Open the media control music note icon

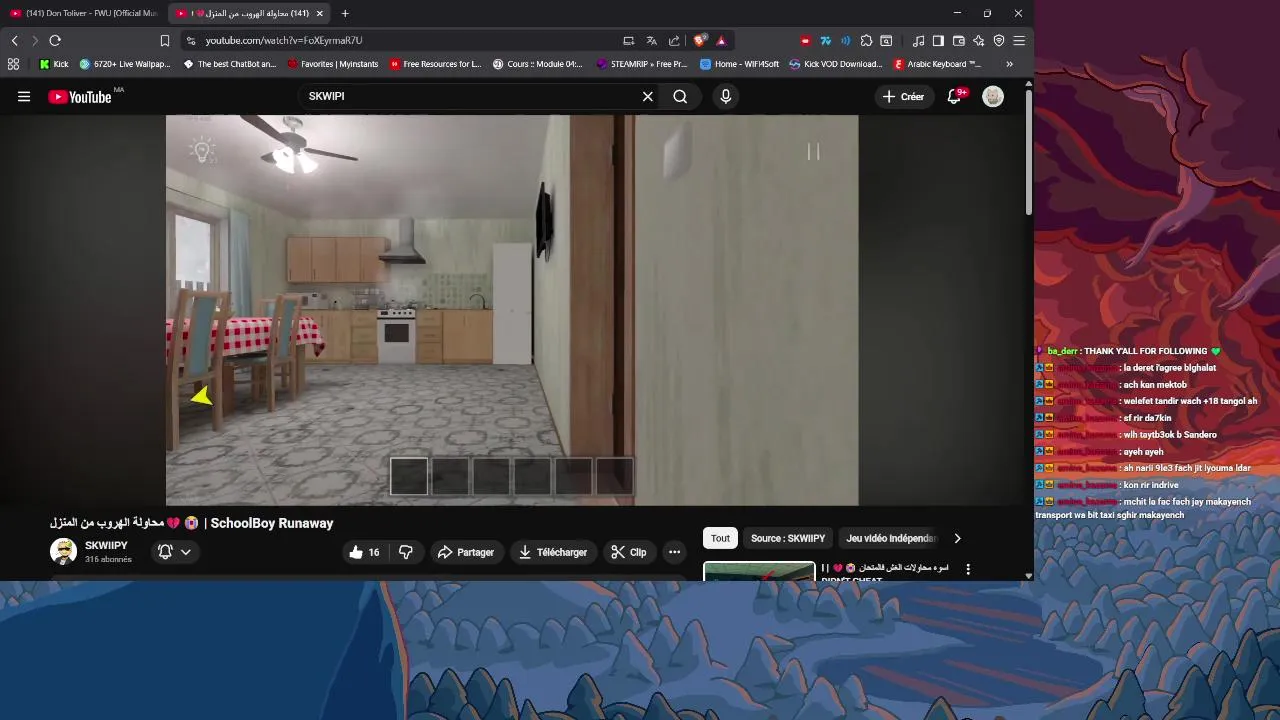pyautogui.click(x=918, y=40)
